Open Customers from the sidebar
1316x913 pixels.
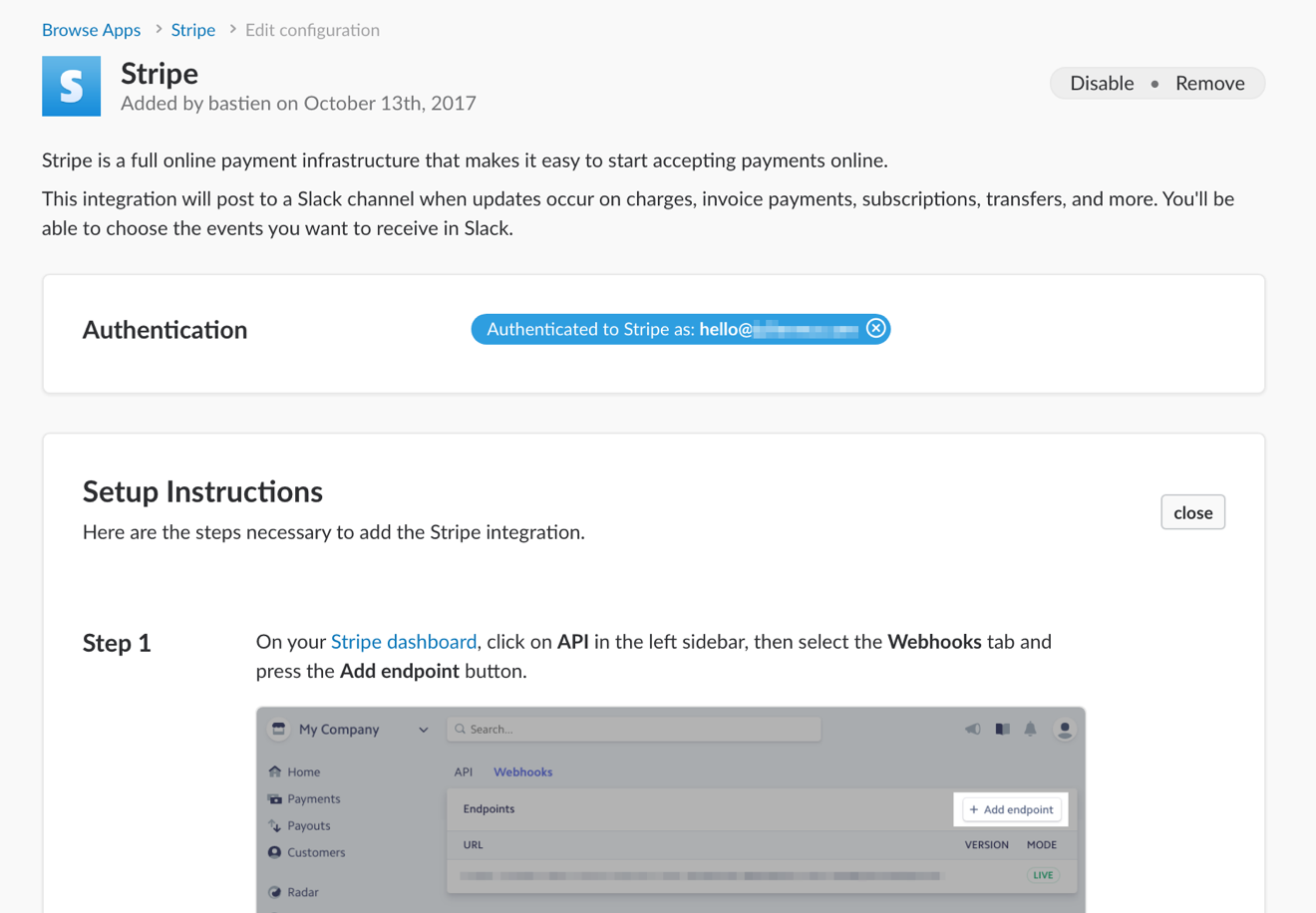(274, 852)
